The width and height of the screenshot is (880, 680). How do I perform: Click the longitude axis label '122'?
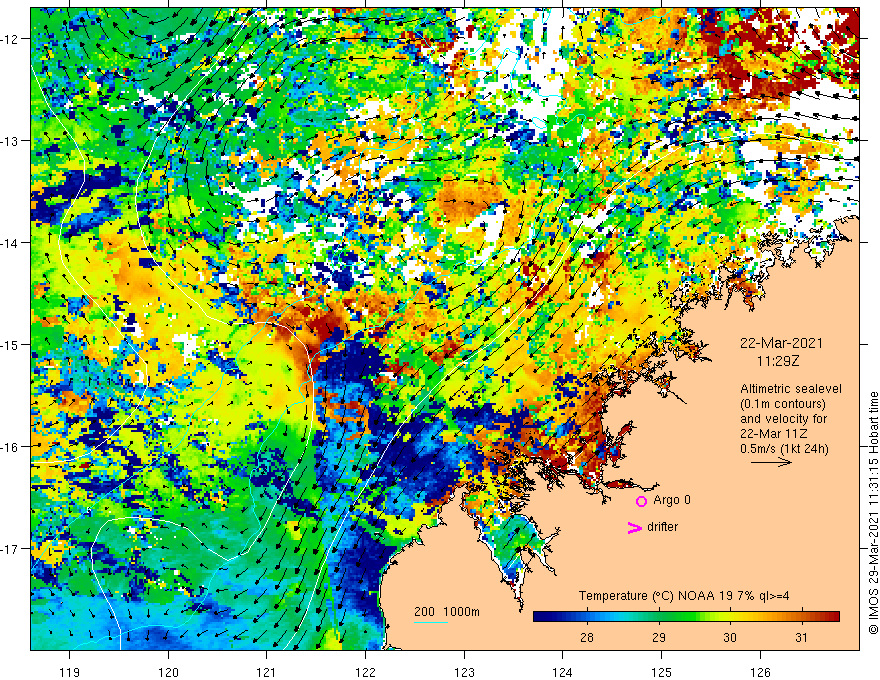[365, 672]
